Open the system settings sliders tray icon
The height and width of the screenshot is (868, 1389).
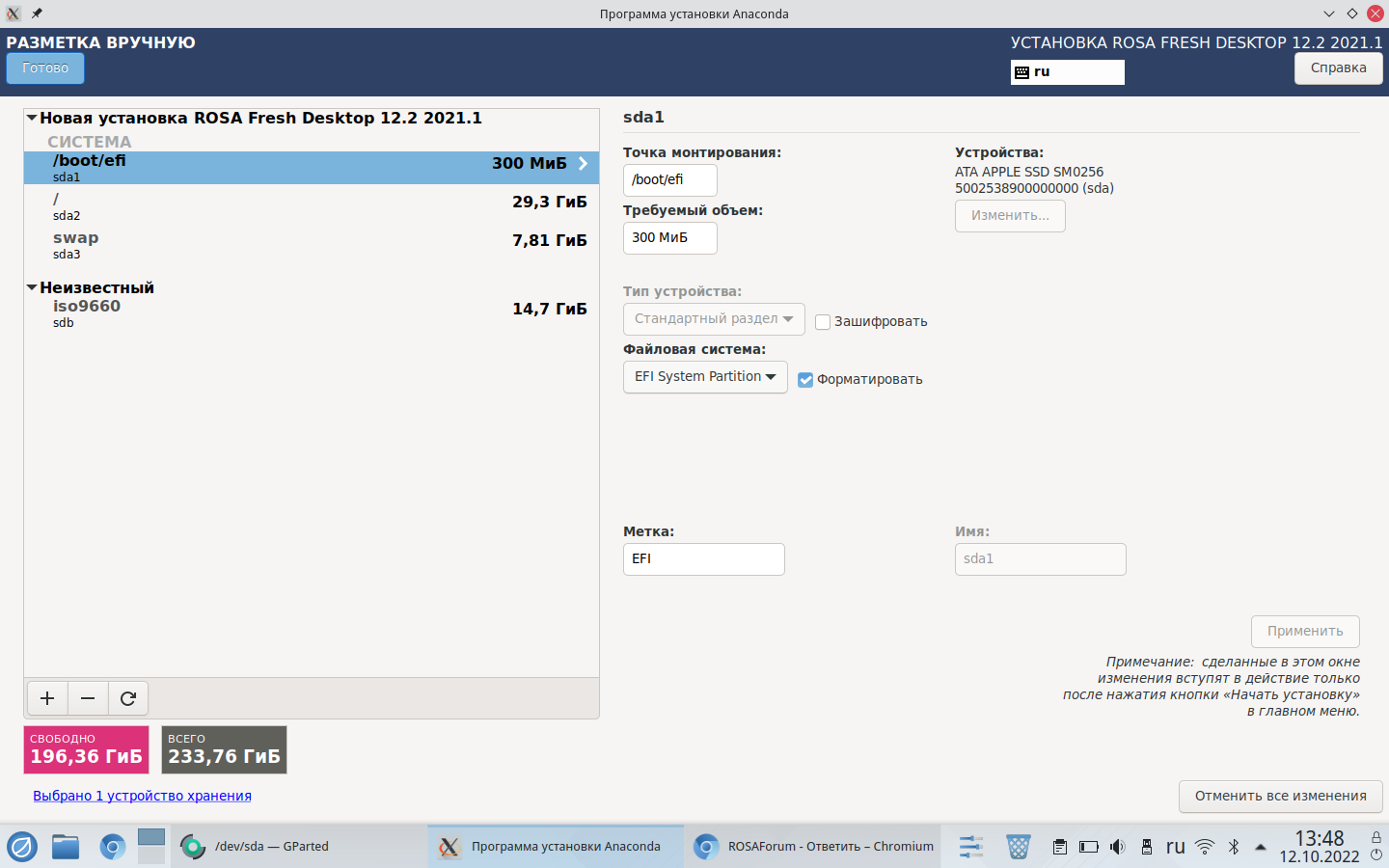(x=971, y=847)
